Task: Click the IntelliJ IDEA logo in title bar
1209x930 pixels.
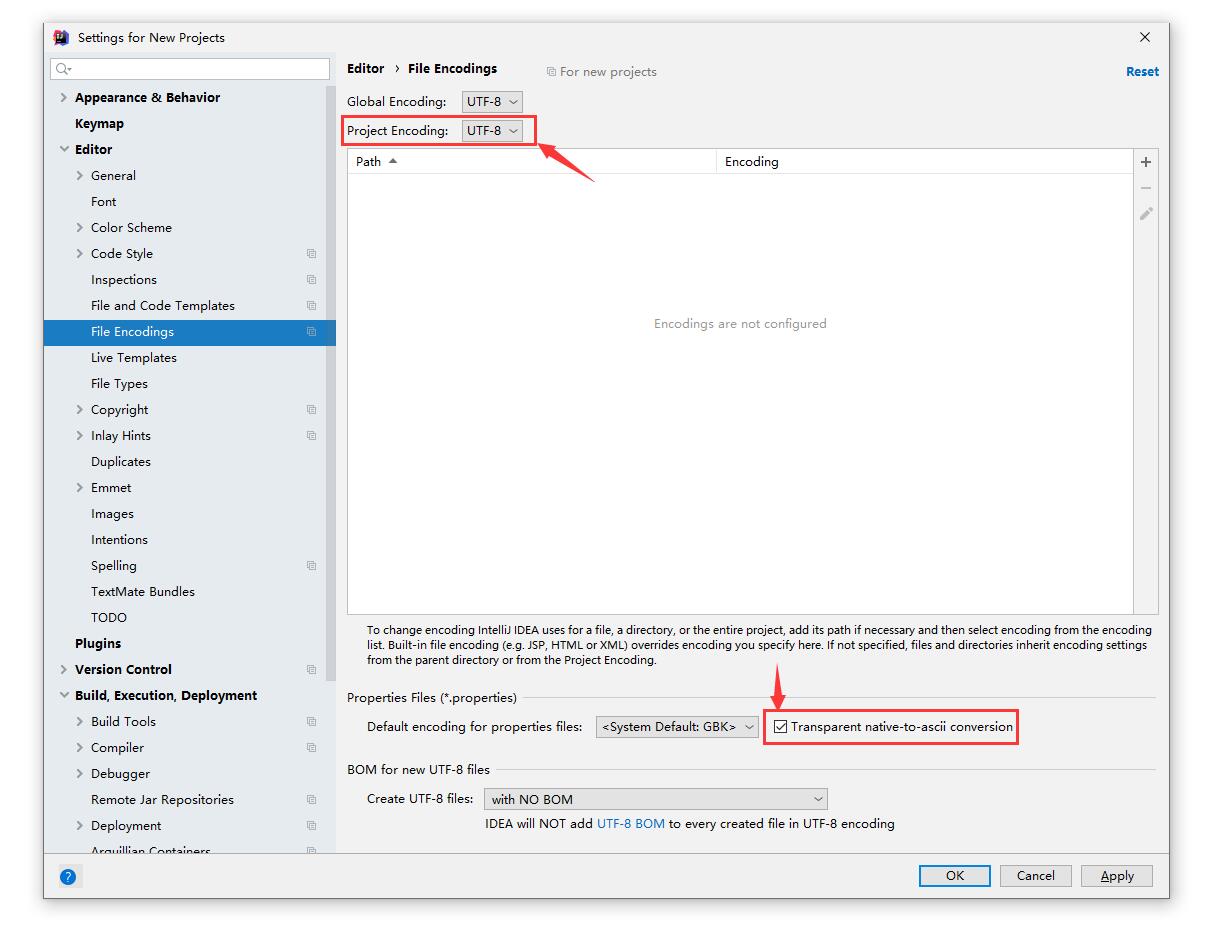Action: (61, 37)
